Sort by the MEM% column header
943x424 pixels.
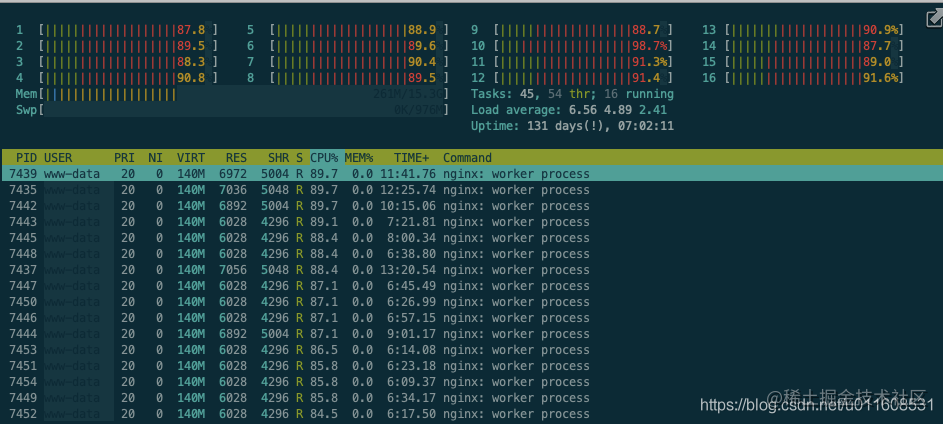pos(359,158)
